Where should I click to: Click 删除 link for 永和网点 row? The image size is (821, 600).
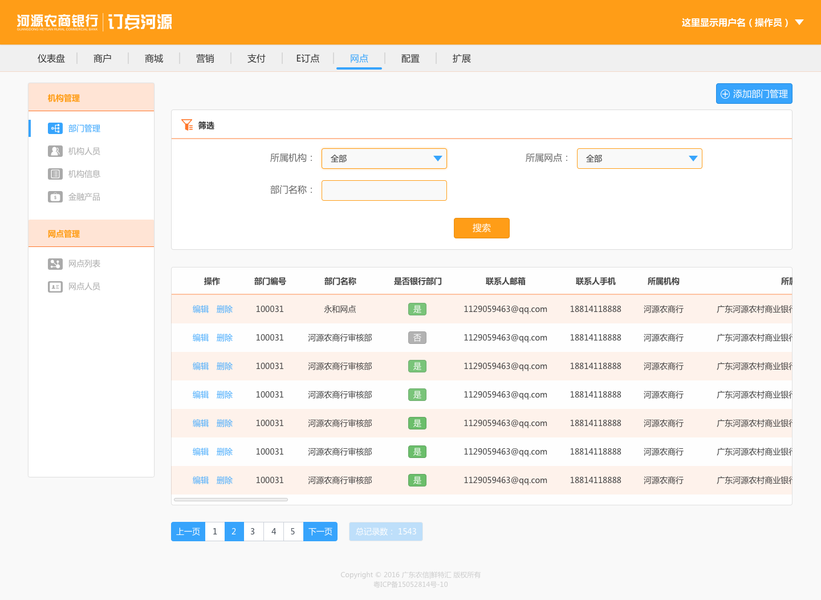225,309
